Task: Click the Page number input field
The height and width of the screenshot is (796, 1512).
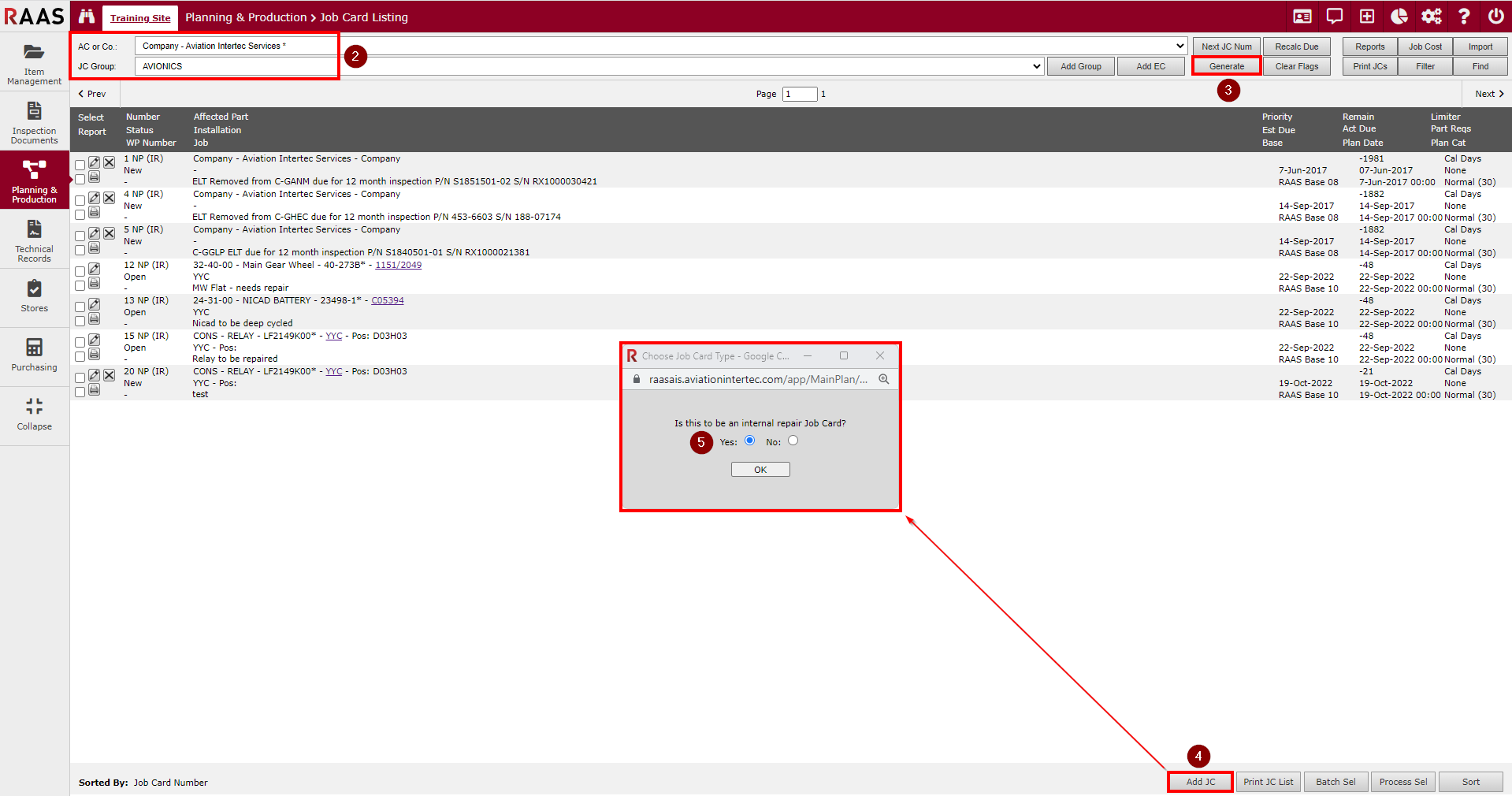Action: [799, 94]
